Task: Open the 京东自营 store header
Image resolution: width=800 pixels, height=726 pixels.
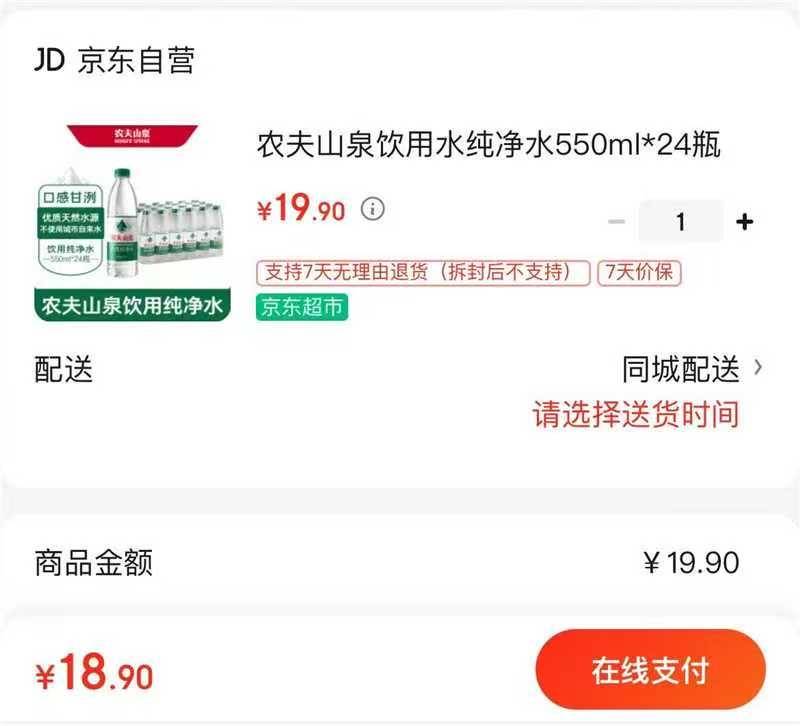Action: point(114,60)
